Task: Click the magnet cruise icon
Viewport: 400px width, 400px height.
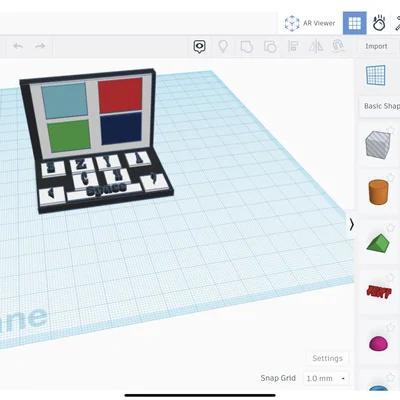Action: [x=338, y=46]
